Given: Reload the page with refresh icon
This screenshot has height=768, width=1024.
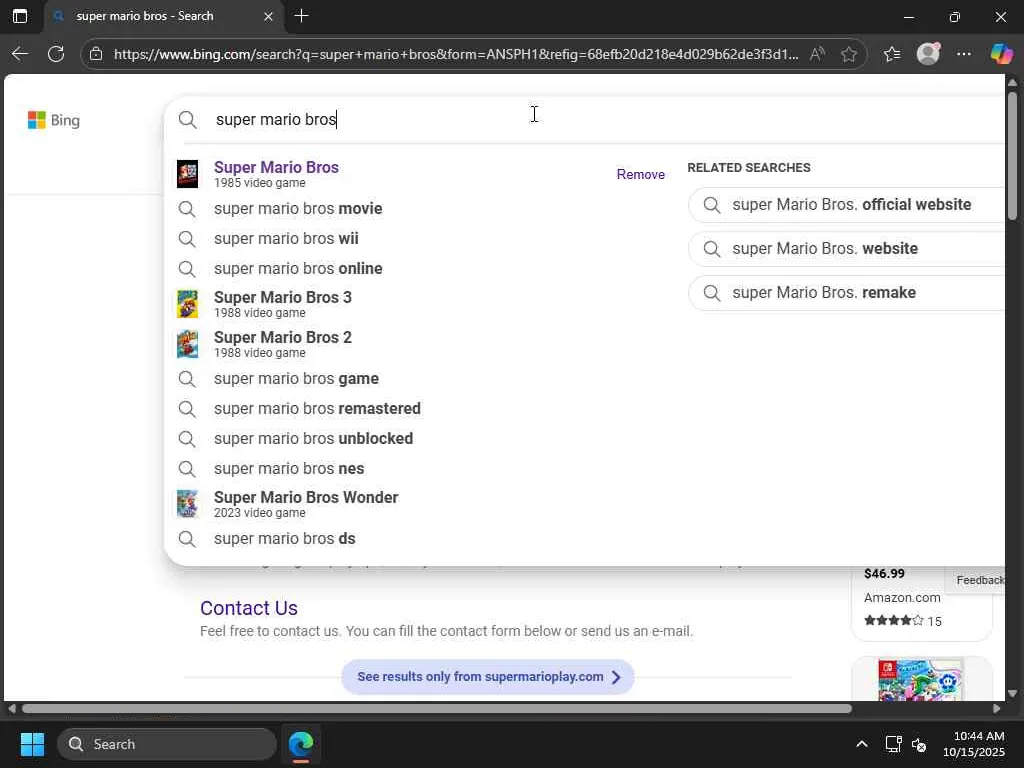Looking at the screenshot, I should click(x=56, y=54).
